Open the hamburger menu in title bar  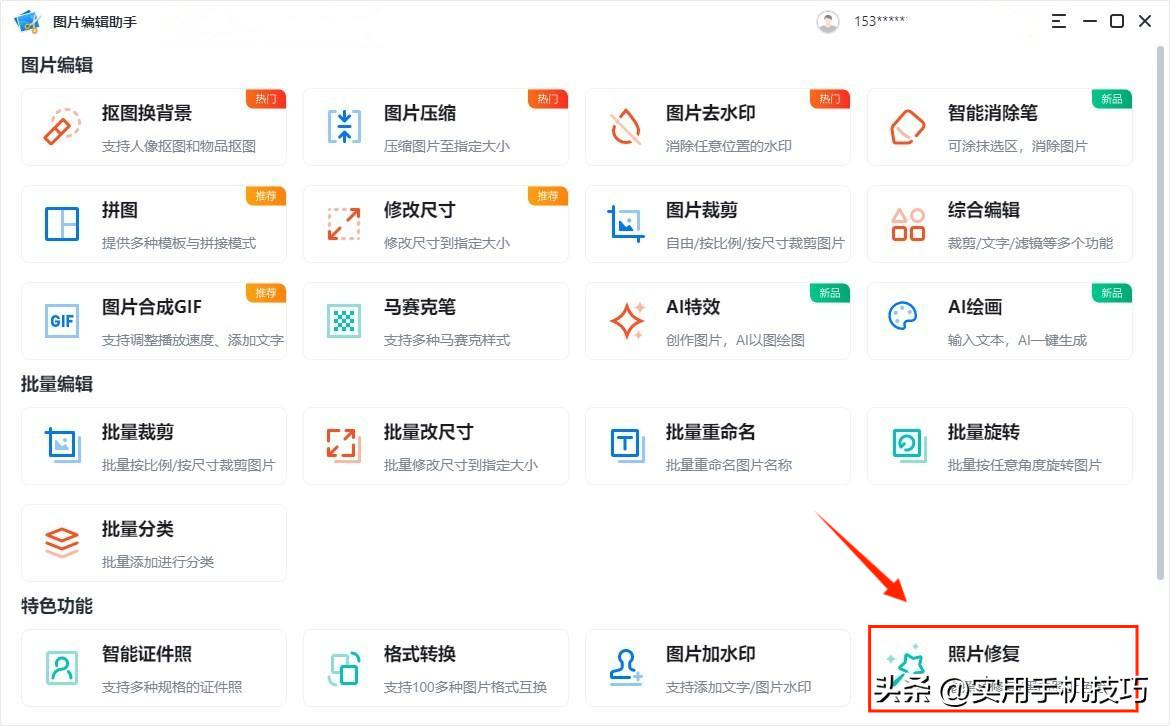[x=1058, y=20]
